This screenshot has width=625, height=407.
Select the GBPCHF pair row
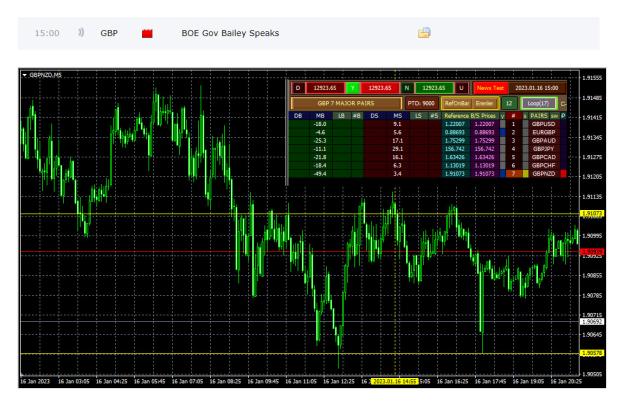544,165
